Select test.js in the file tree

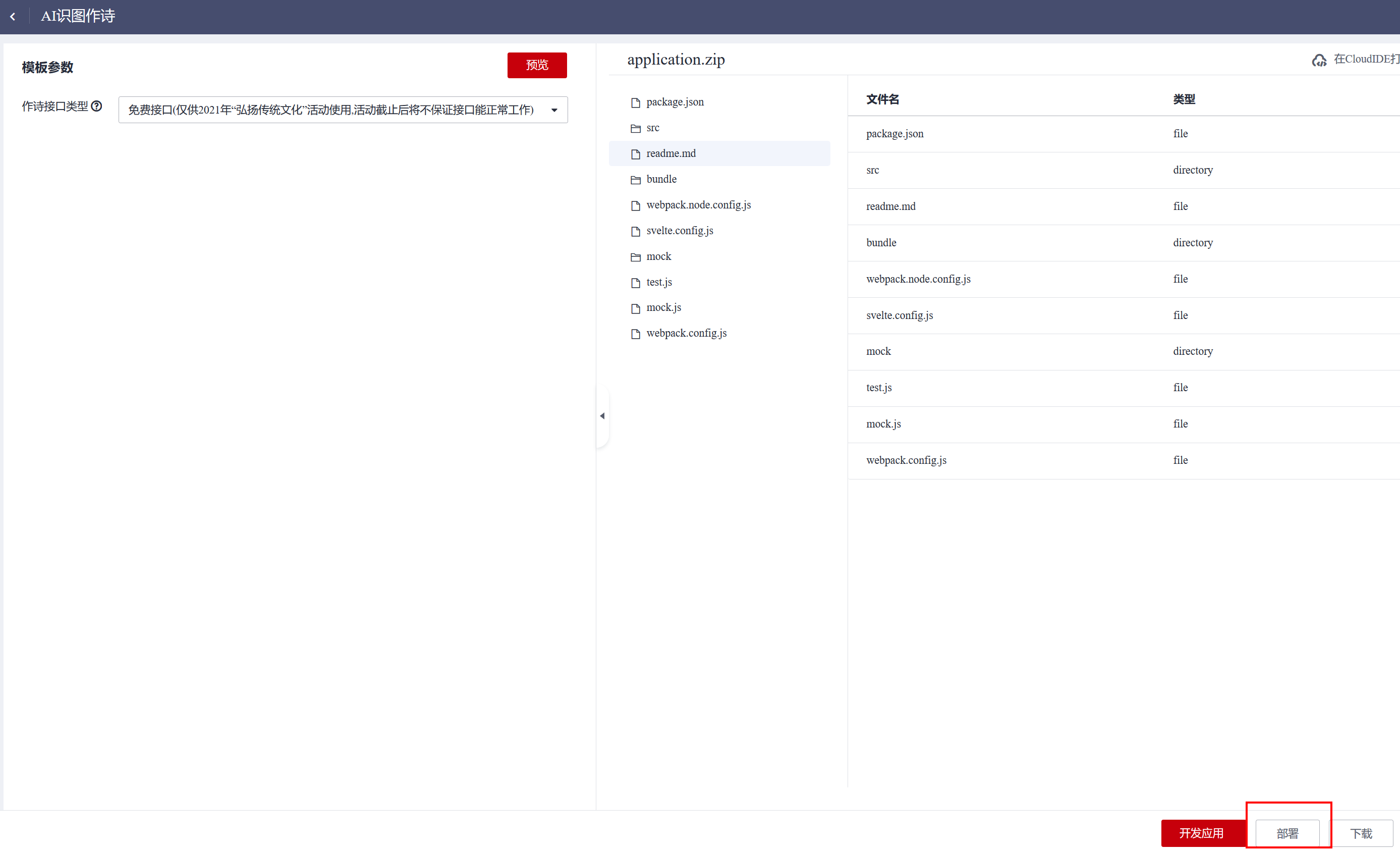(x=659, y=283)
